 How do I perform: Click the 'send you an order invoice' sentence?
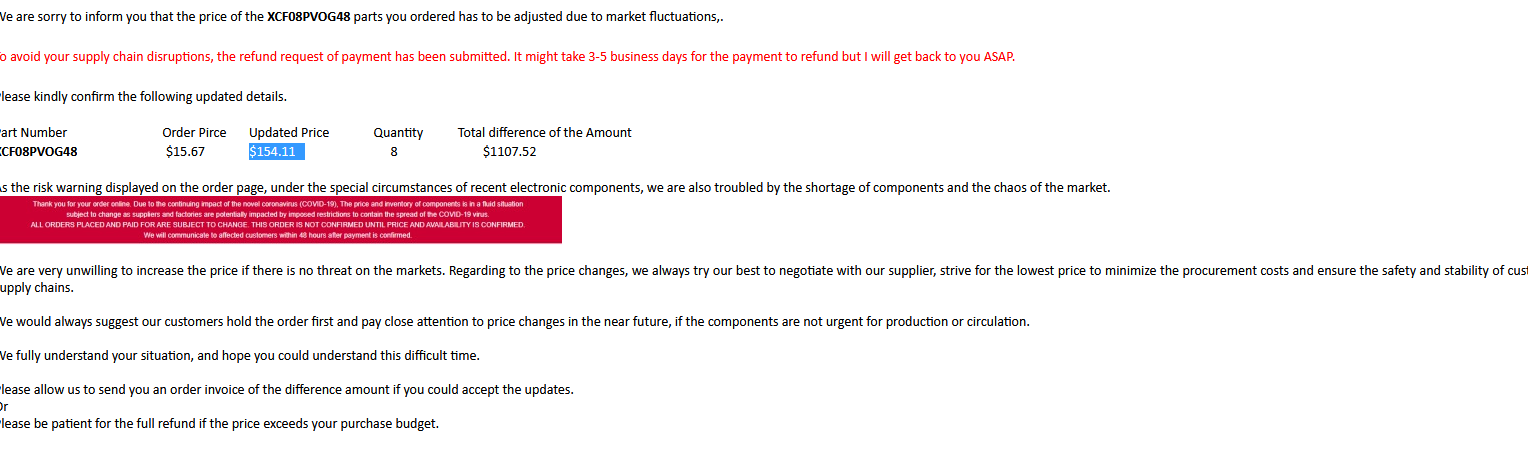287,390
